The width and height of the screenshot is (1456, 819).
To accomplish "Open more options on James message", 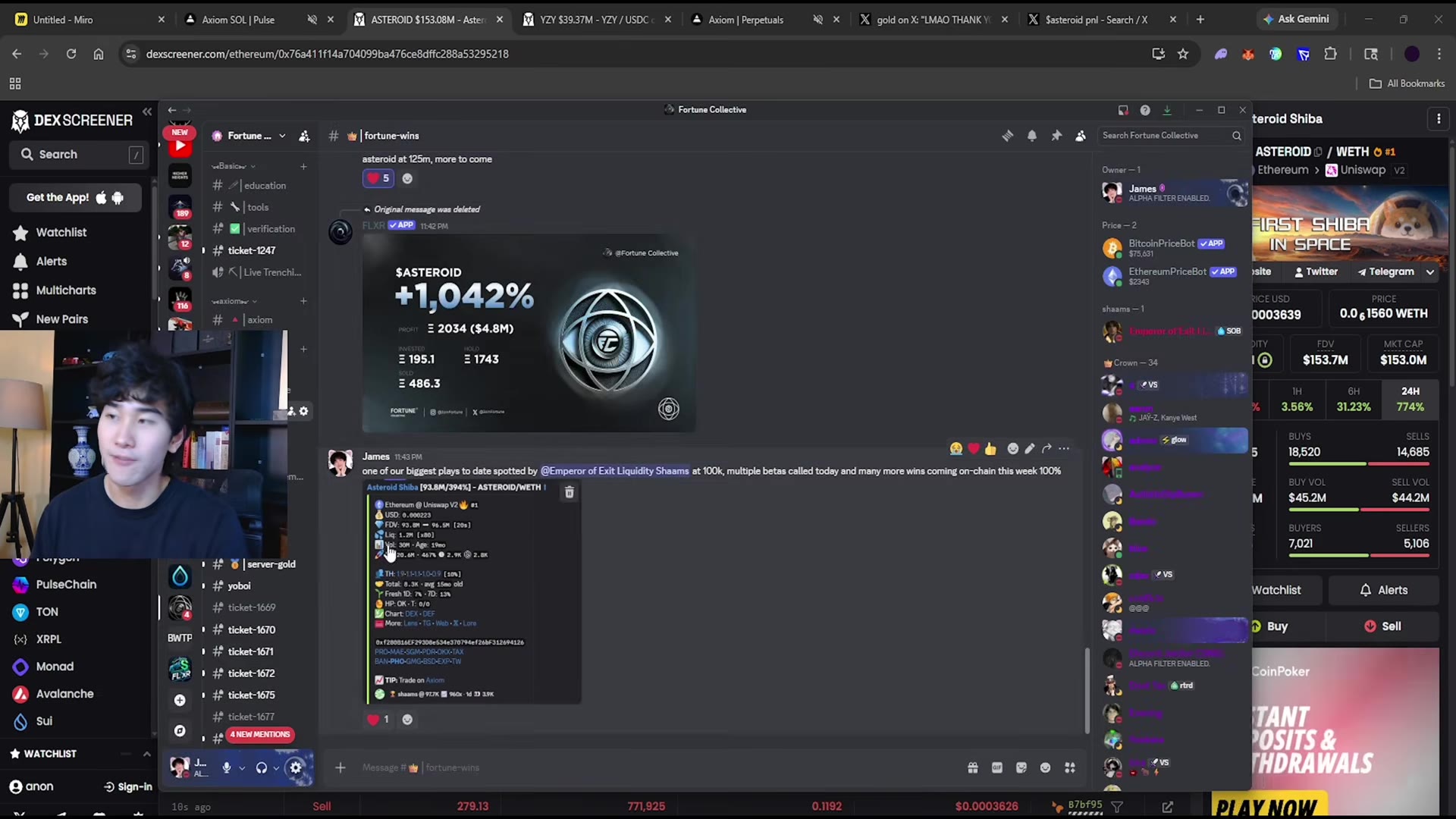I will click(x=1064, y=449).
